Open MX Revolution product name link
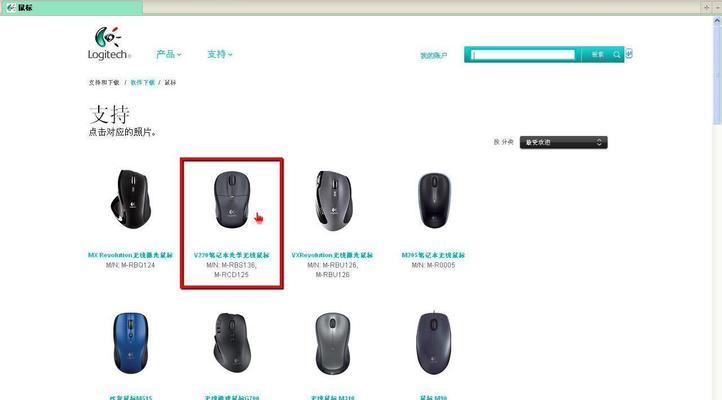 click(x=130, y=255)
